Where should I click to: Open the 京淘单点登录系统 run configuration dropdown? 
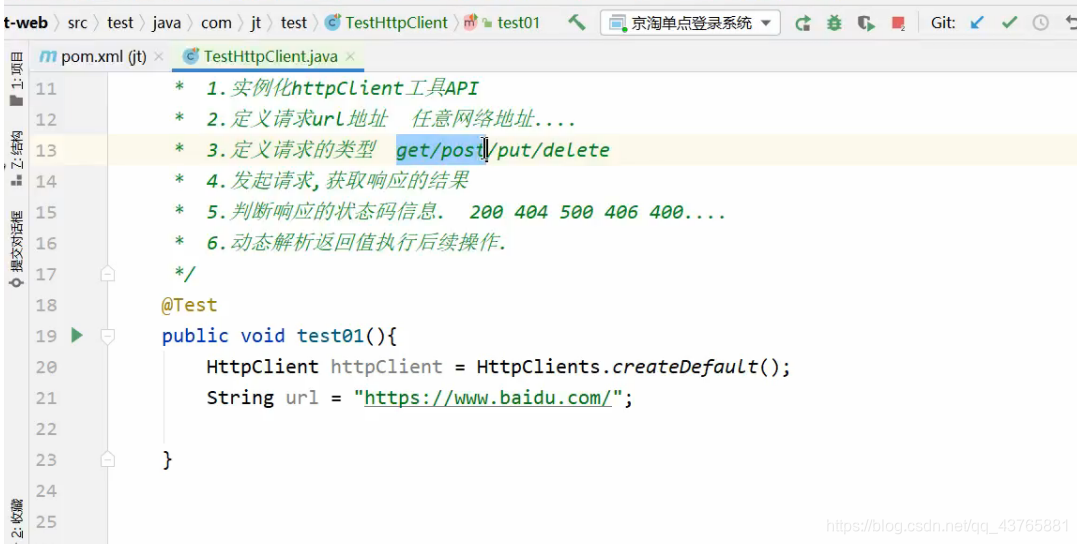690,23
